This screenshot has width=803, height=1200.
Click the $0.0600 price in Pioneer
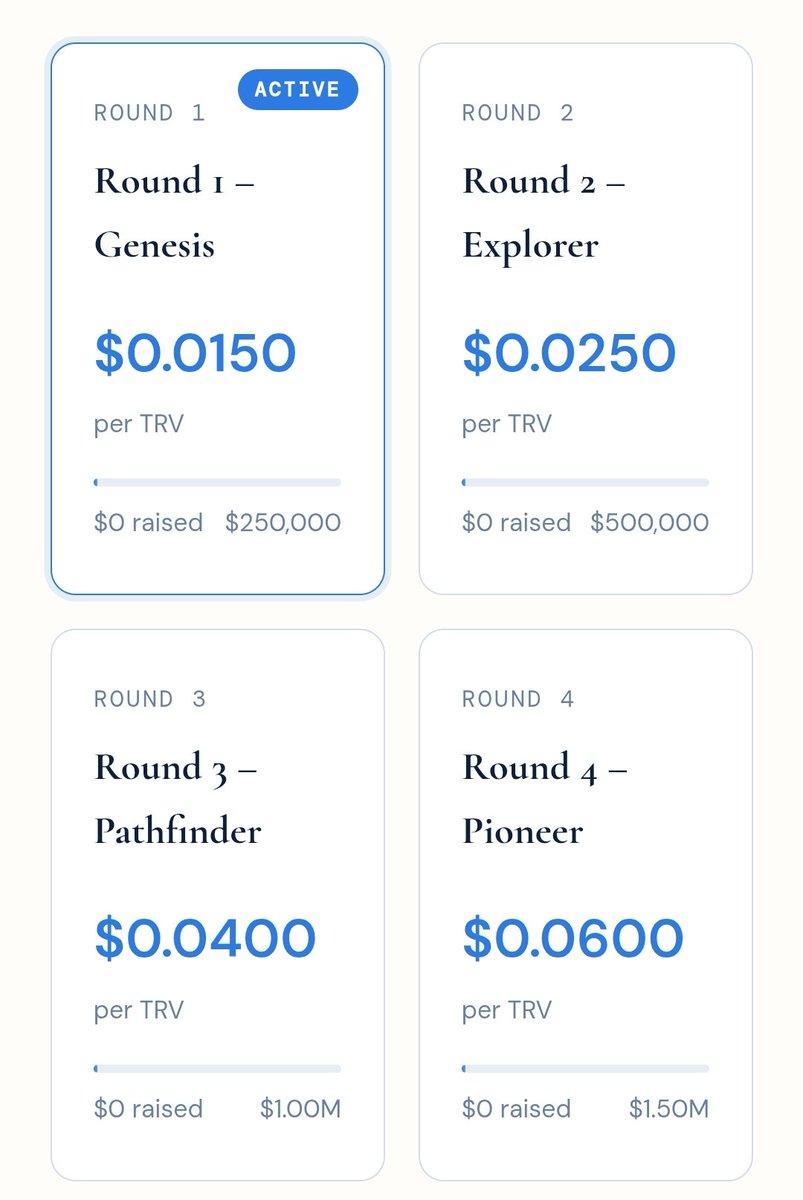coord(573,939)
